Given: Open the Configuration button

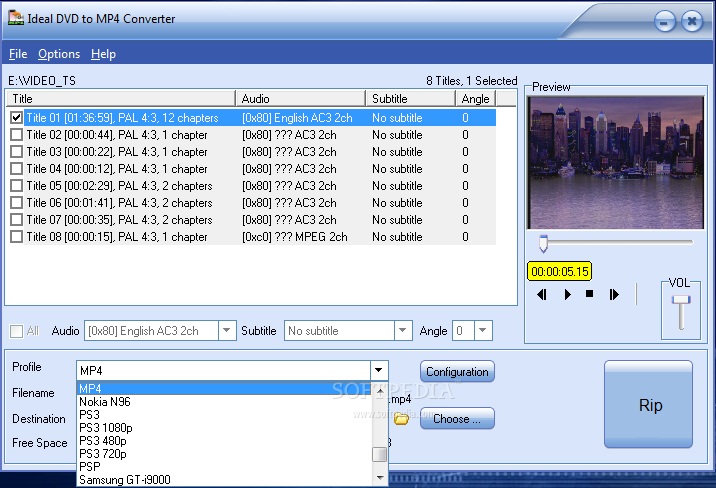Looking at the screenshot, I should point(457,372).
